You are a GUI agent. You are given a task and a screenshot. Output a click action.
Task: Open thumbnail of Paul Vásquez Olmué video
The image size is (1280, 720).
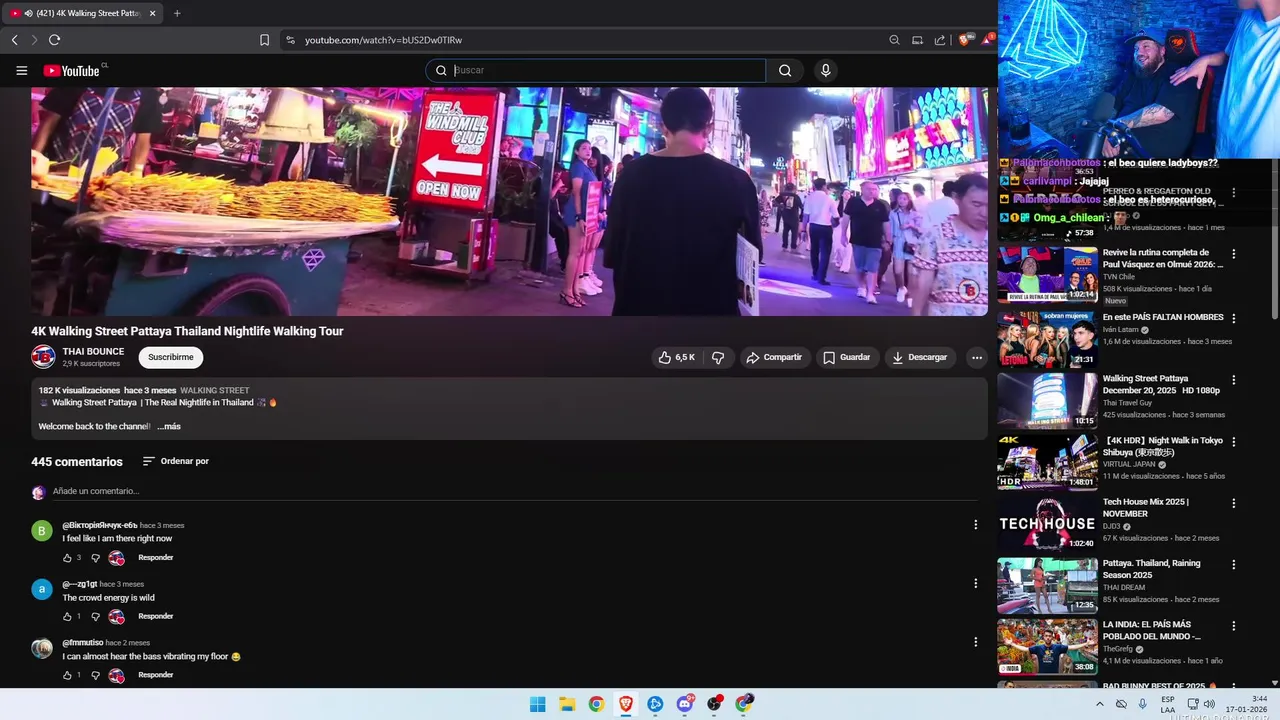coord(1047,275)
